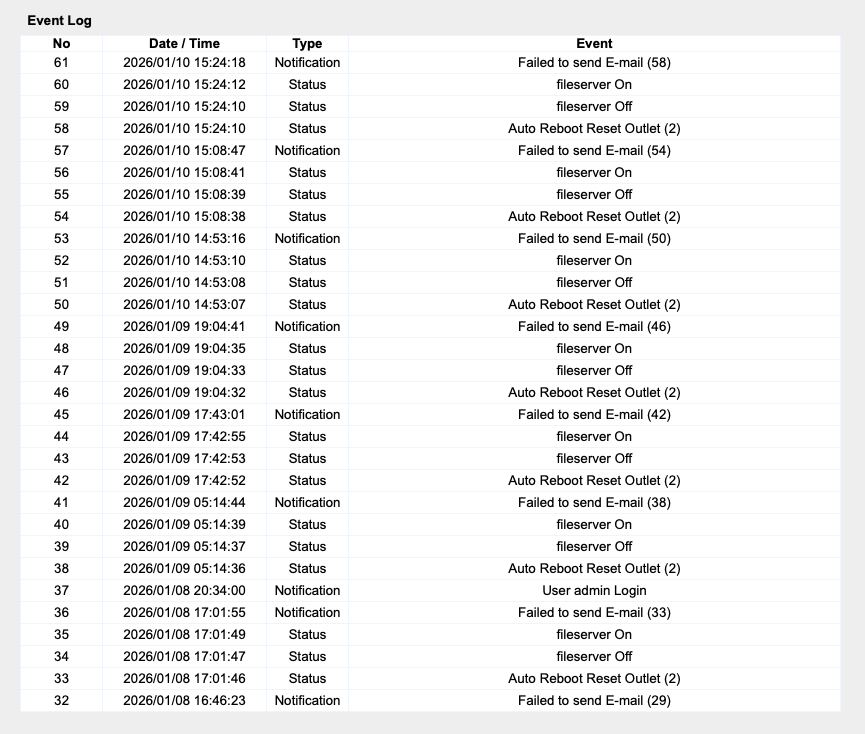The width and height of the screenshot is (865, 734).
Task: Select event row number 60
Action: tap(62, 85)
